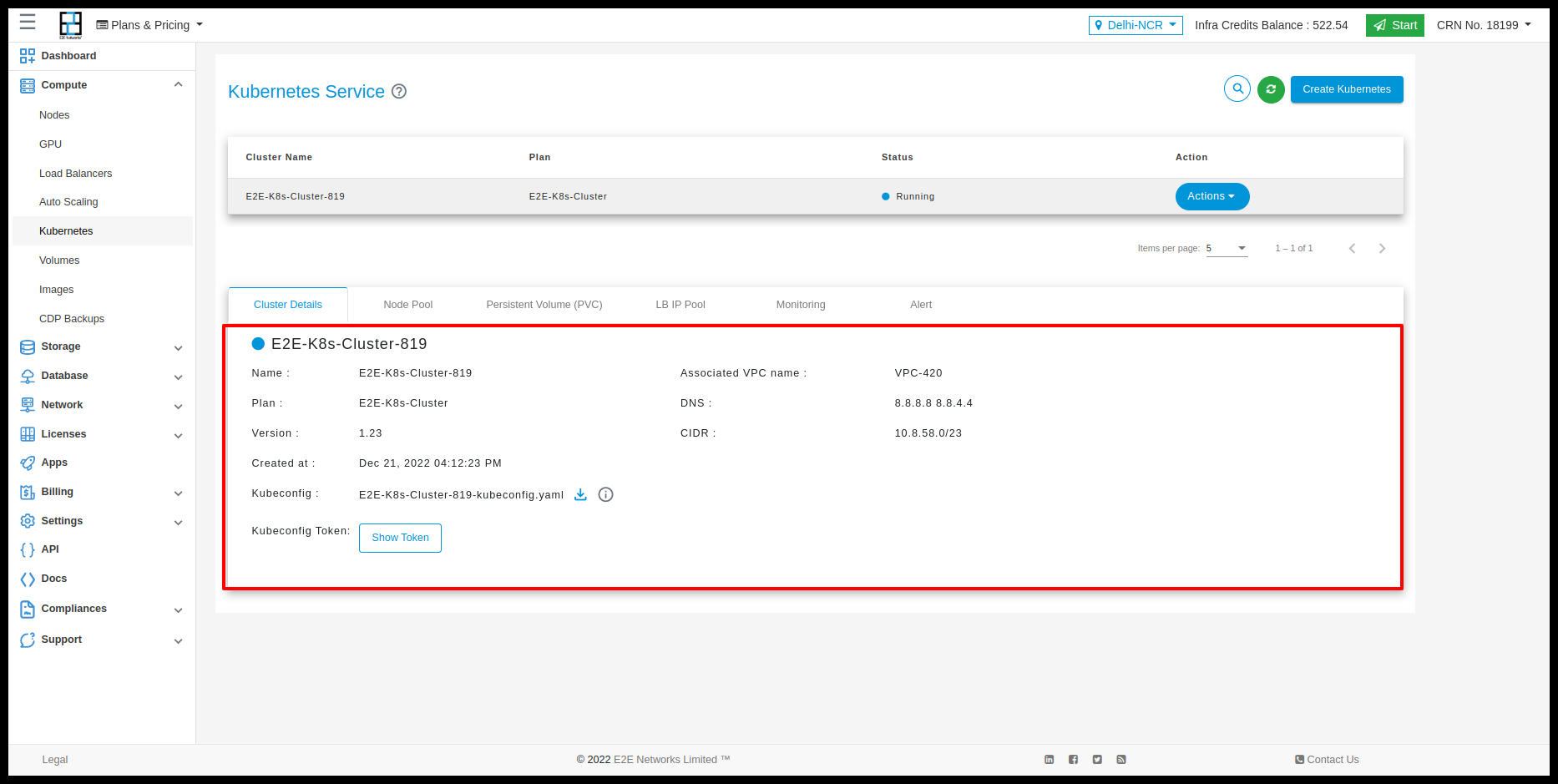This screenshot has width=1558, height=784.
Task: Click the Compute server icon in sidebar
Action: [x=28, y=85]
